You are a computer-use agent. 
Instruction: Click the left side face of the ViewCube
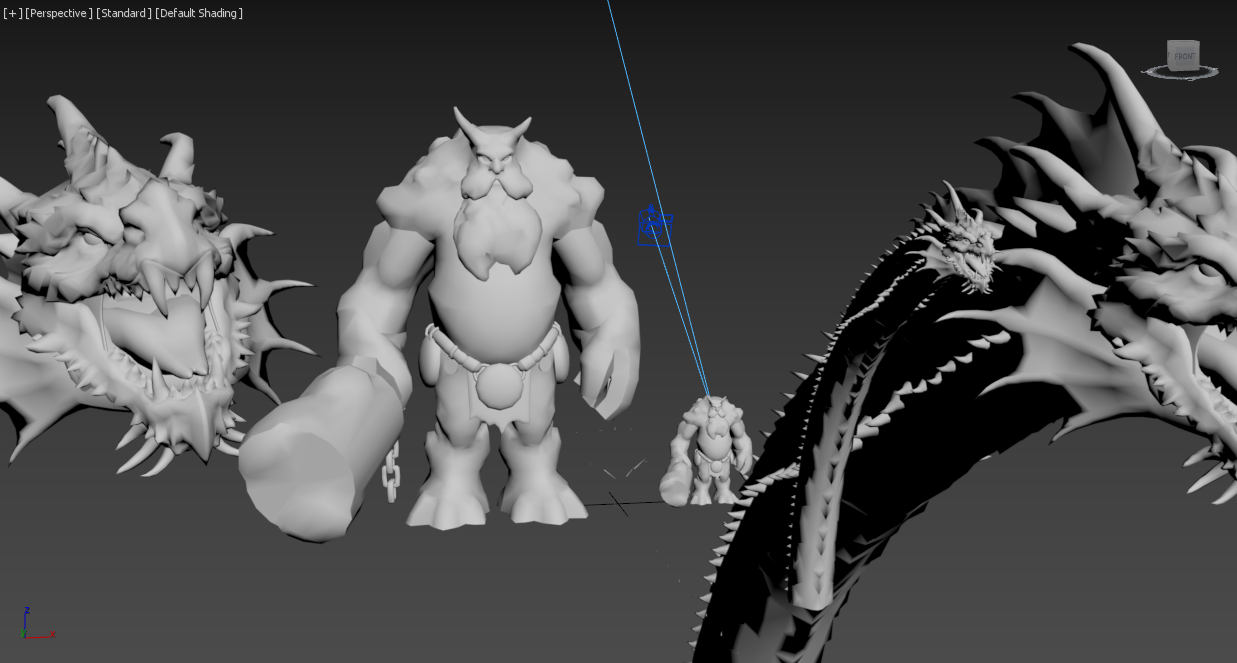click(1170, 56)
